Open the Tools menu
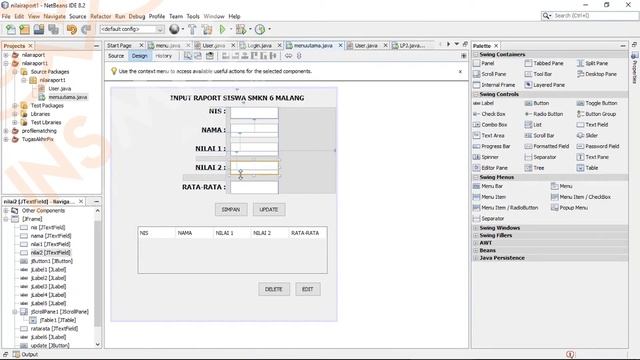The width and height of the screenshot is (640, 360). [x=193, y=16]
